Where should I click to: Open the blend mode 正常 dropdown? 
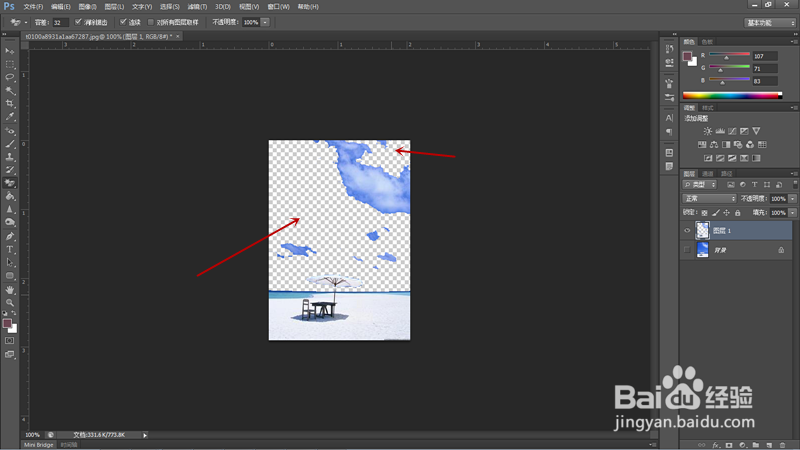[709, 198]
